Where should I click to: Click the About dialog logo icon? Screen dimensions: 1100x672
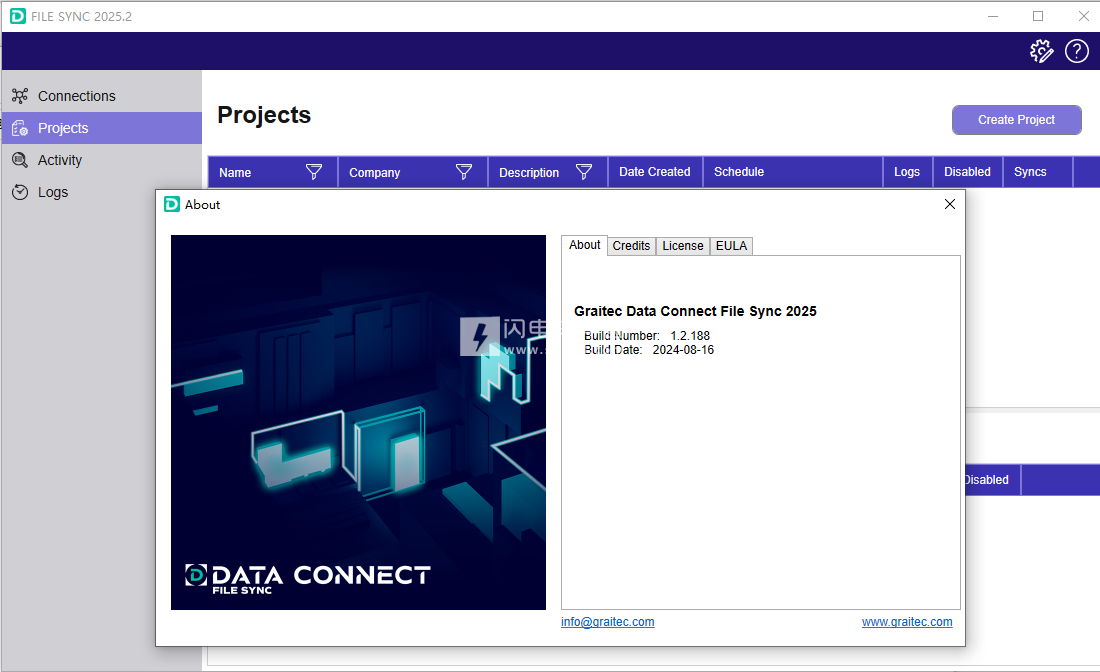(172, 204)
